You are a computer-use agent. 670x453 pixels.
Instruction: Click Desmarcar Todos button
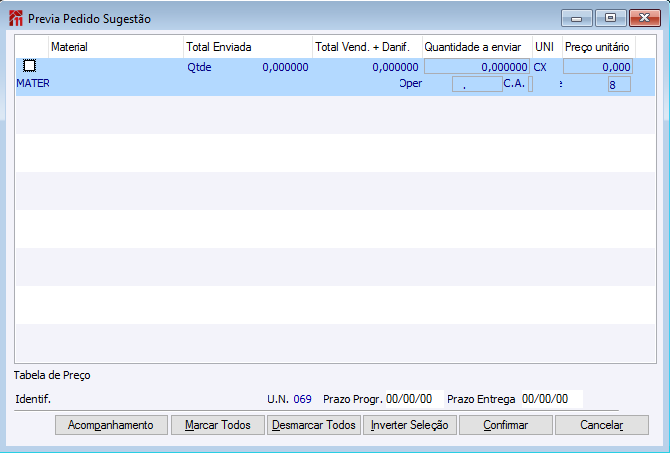[314, 425]
